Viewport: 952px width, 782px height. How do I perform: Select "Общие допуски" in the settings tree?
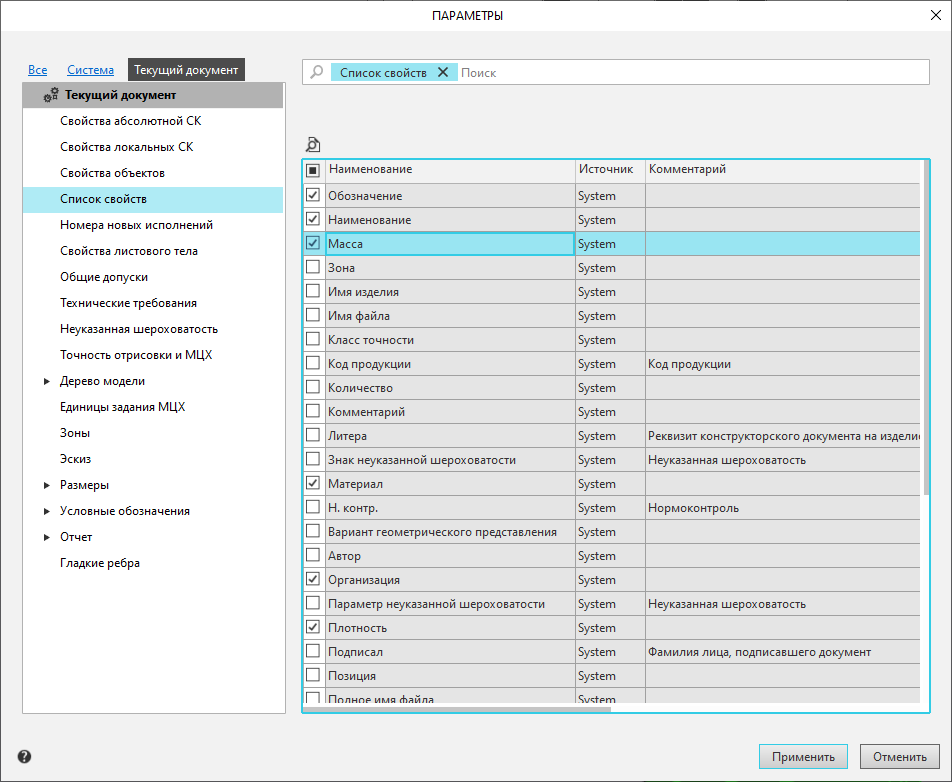point(104,277)
